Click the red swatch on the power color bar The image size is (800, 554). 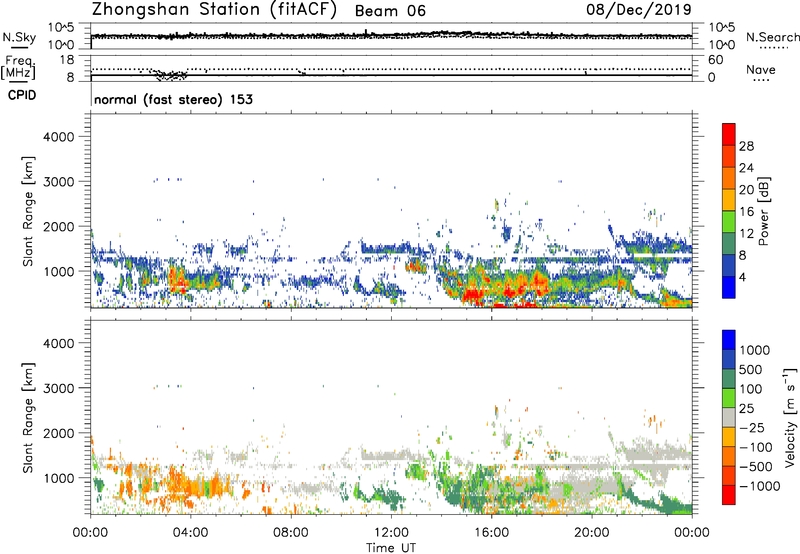point(729,134)
